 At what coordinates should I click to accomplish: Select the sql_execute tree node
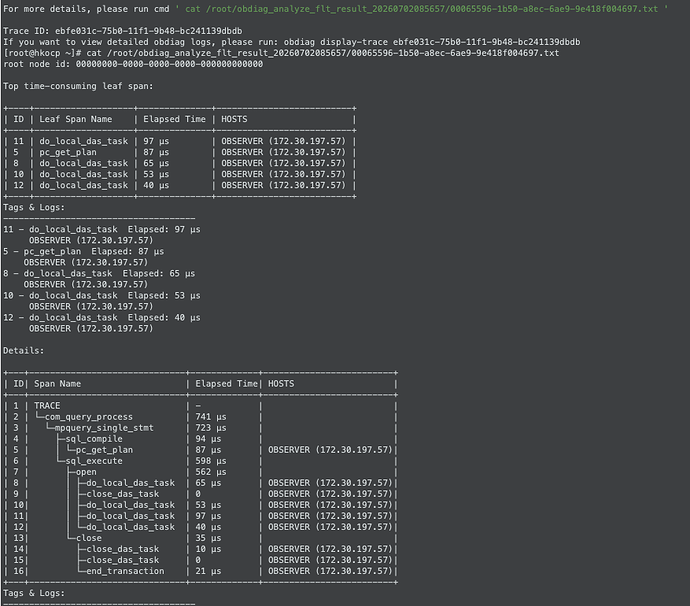[x=94, y=461]
